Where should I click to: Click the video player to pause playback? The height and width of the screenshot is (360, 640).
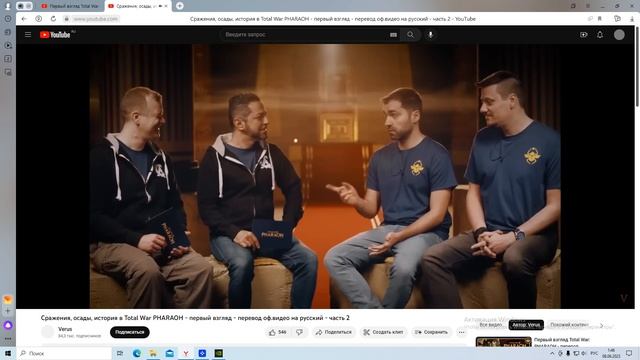(325, 176)
